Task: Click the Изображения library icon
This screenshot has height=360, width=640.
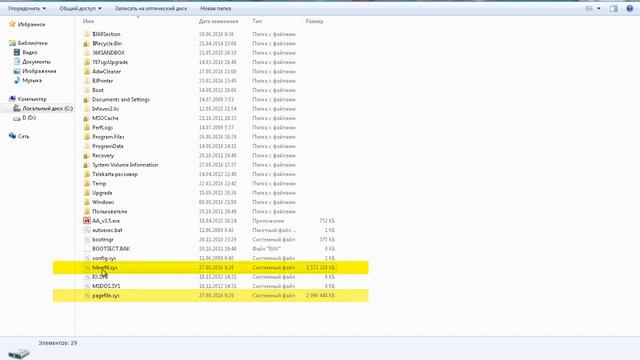Action: click(17, 71)
